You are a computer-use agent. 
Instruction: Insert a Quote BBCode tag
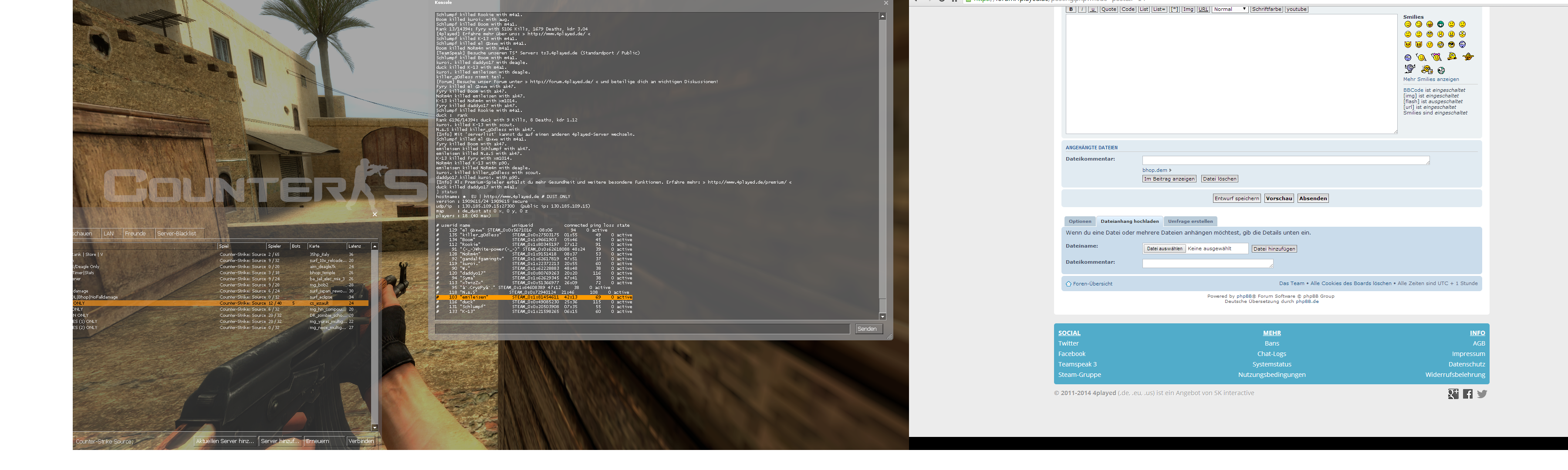tap(1109, 10)
